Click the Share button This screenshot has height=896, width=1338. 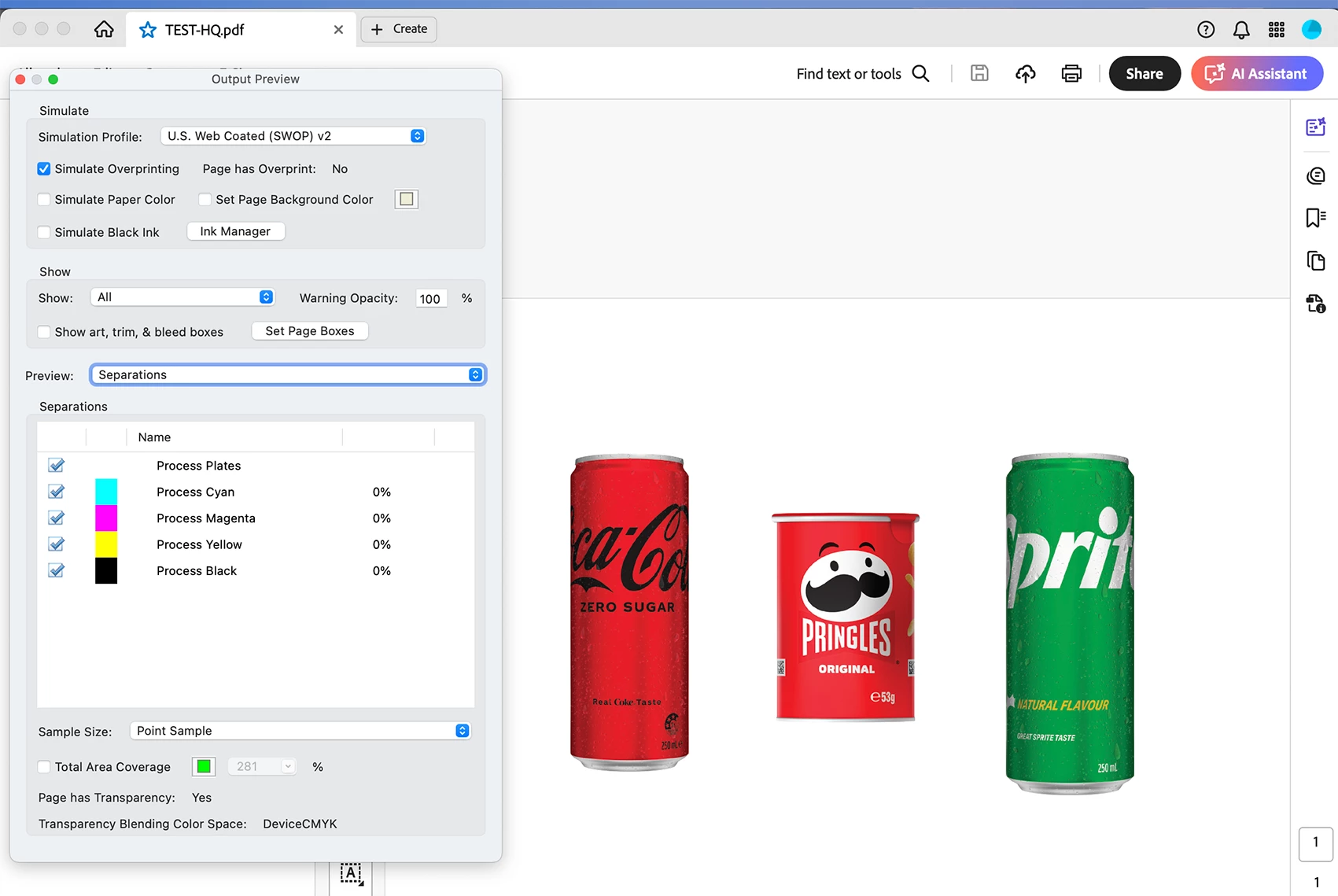point(1144,73)
